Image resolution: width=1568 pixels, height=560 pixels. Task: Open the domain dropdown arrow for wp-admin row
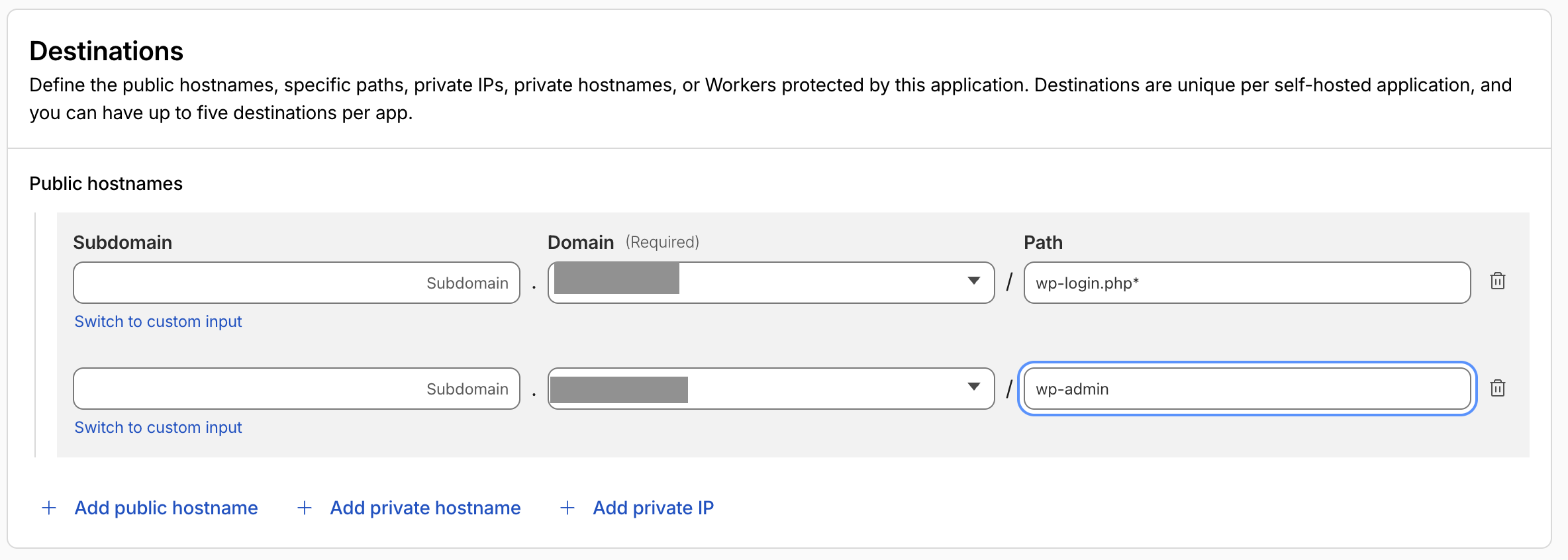(973, 387)
